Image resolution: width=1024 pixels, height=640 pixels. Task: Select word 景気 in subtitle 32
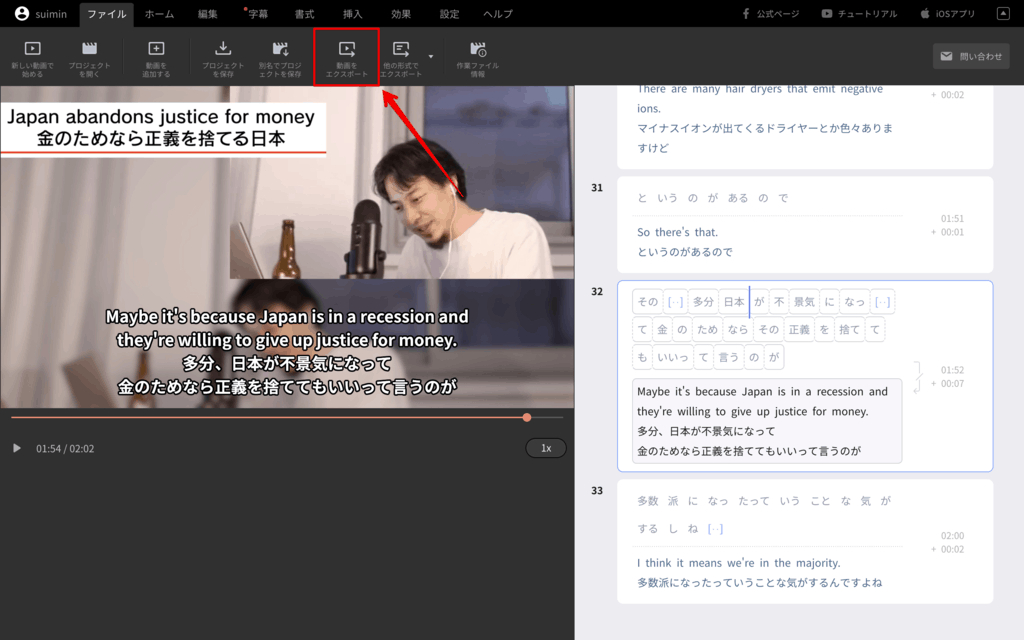click(804, 302)
